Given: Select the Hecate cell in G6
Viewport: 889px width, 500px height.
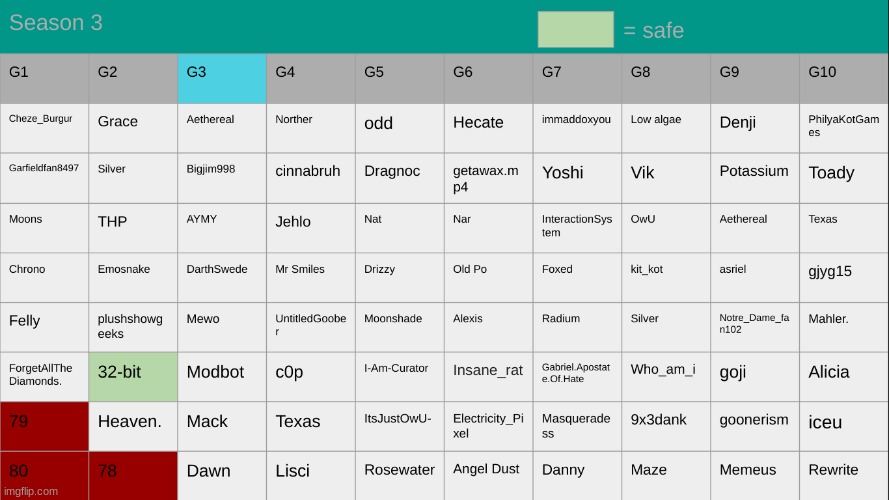Looking at the screenshot, I should tap(489, 128).
